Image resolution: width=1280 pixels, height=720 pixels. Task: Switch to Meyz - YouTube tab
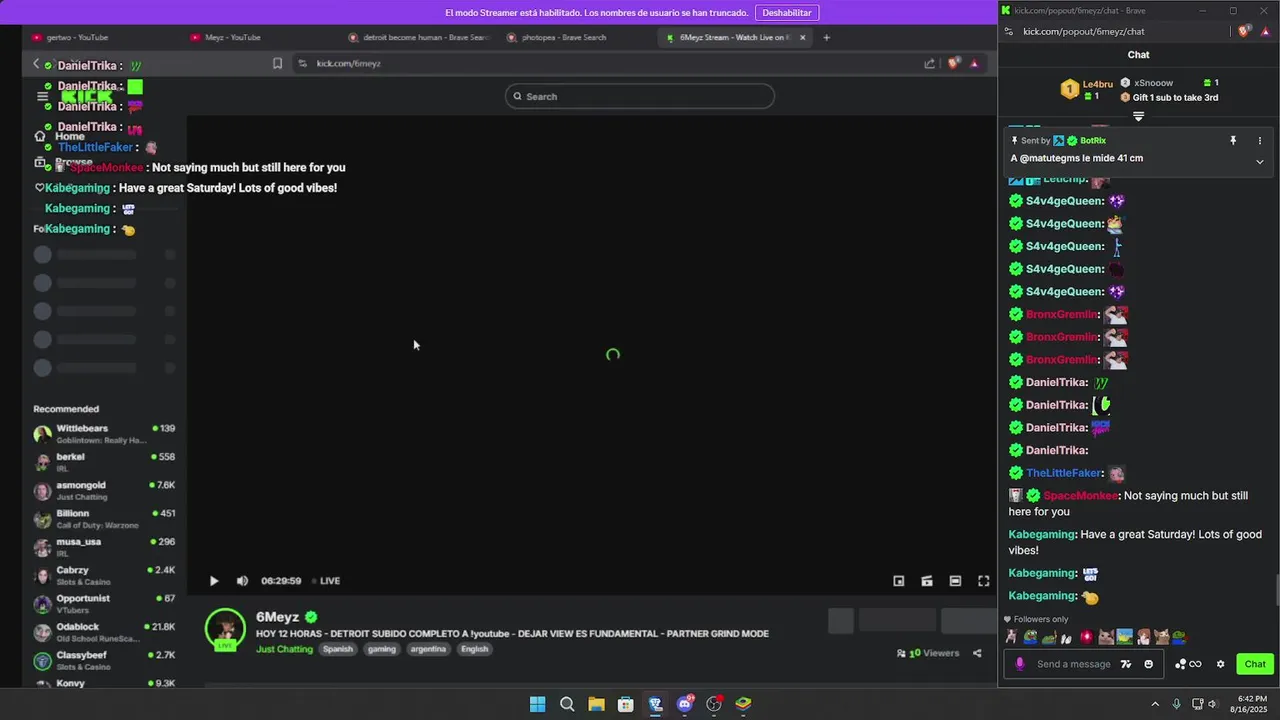pyautogui.click(x=233, y=37)
